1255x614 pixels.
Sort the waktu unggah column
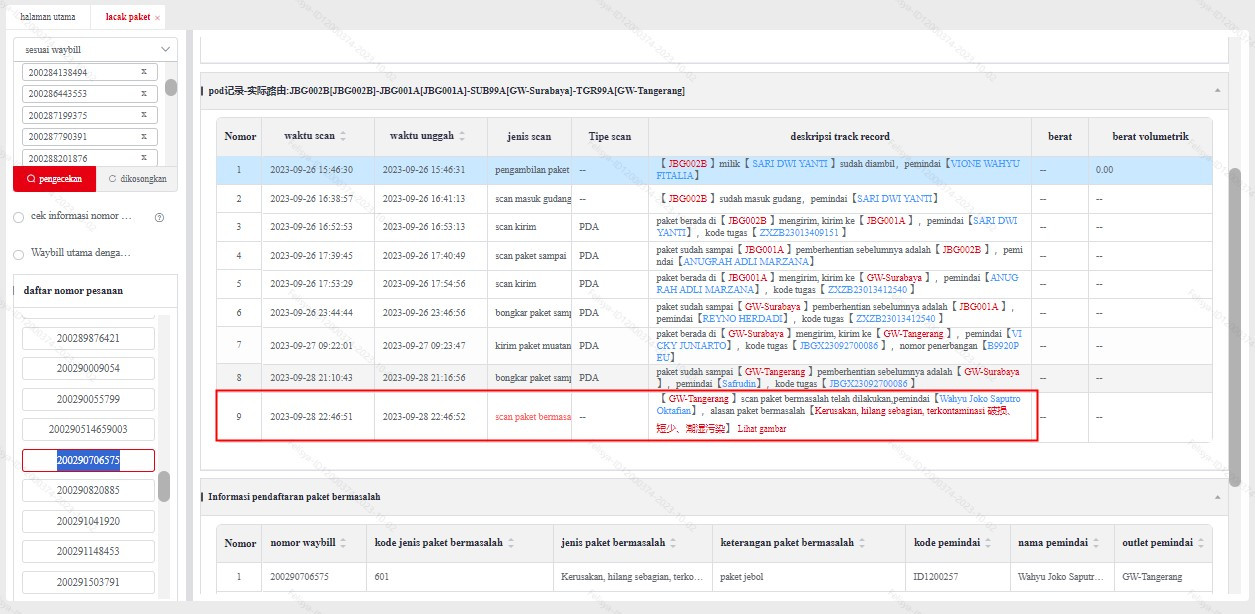click(x=462, y=136)
